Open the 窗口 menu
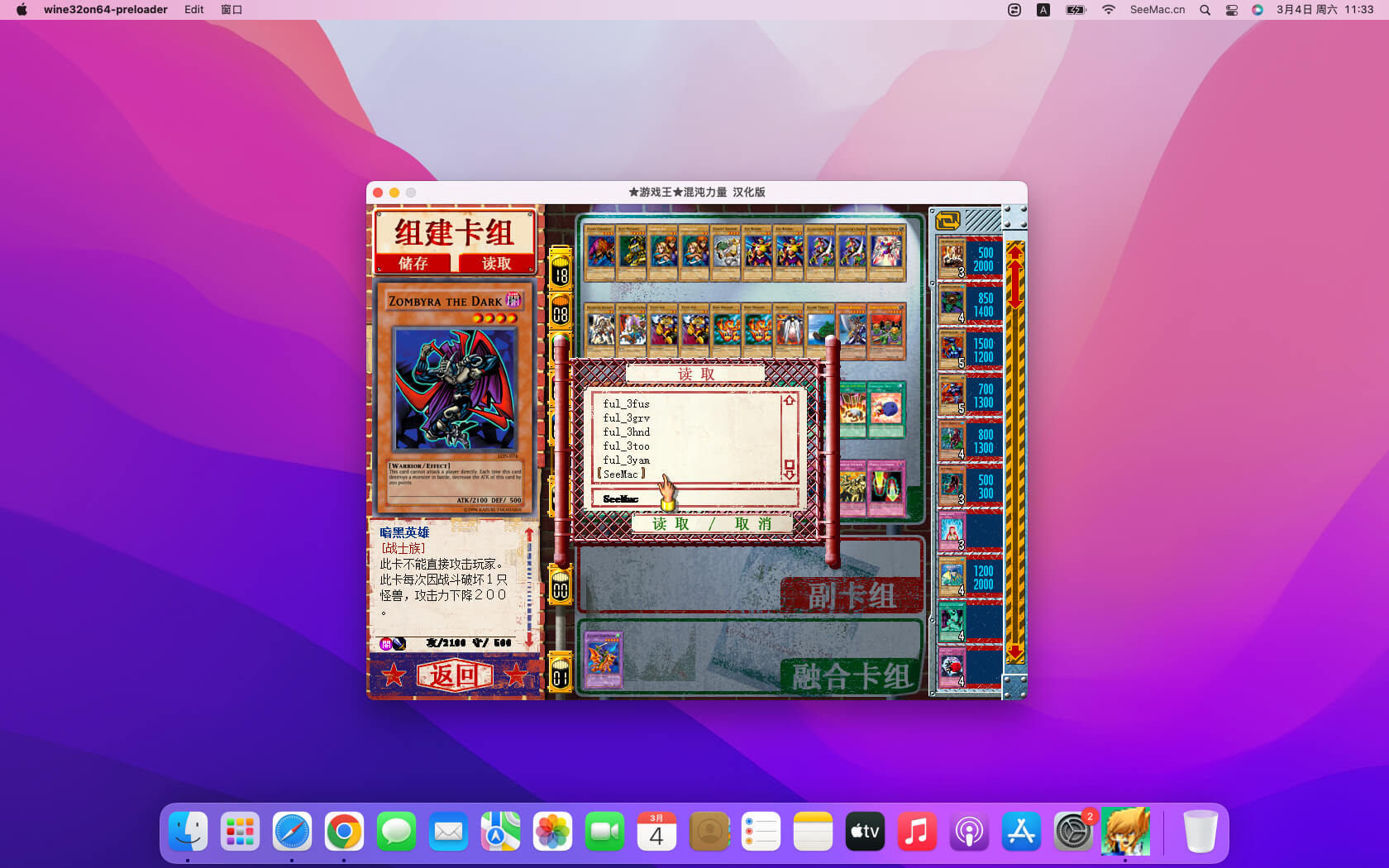Screen dimensions: 1389x868 pos(231,10)
